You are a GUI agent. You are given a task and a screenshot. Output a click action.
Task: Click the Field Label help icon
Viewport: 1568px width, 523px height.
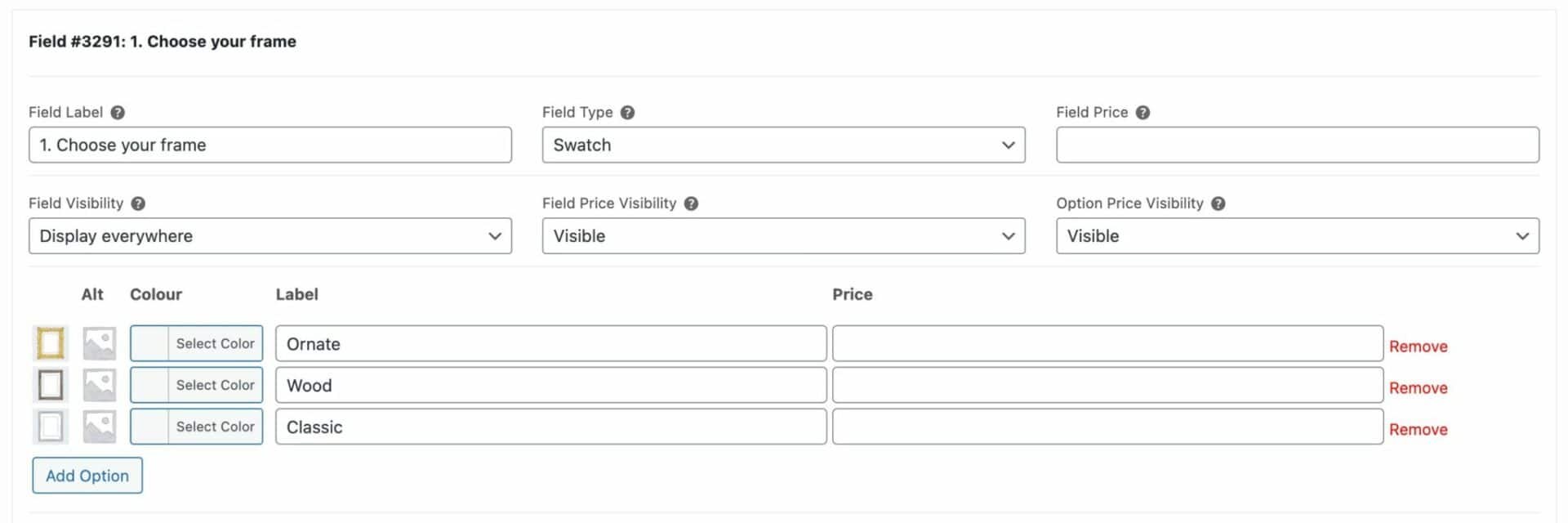(118, 113)
